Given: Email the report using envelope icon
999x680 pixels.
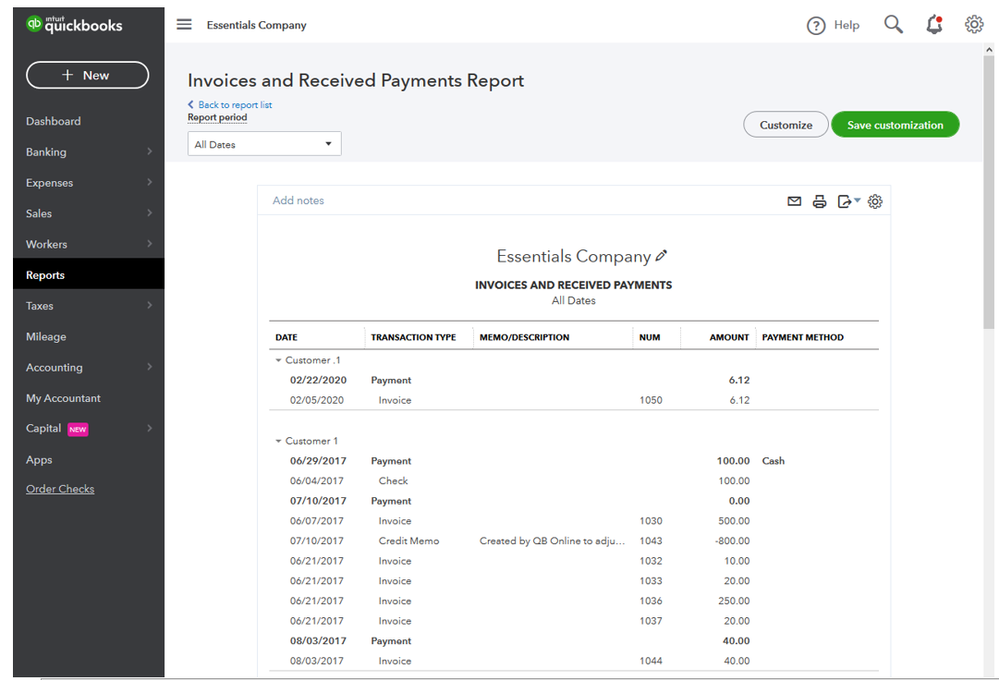Looking at the screenshot, I should click(x=794, y=201).
